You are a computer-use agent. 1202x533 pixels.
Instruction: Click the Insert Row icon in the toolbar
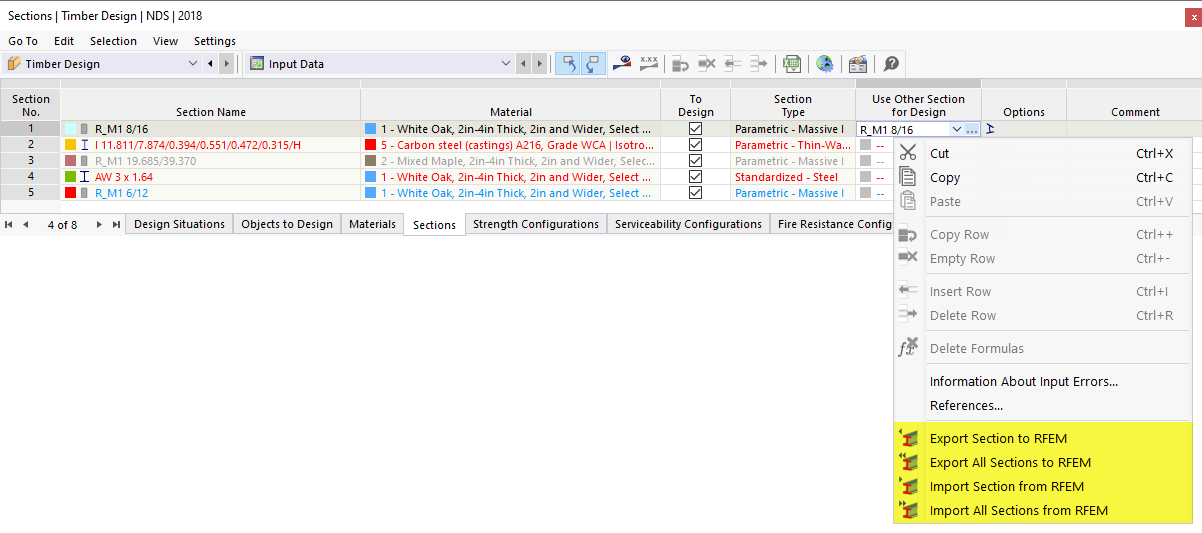733,64
